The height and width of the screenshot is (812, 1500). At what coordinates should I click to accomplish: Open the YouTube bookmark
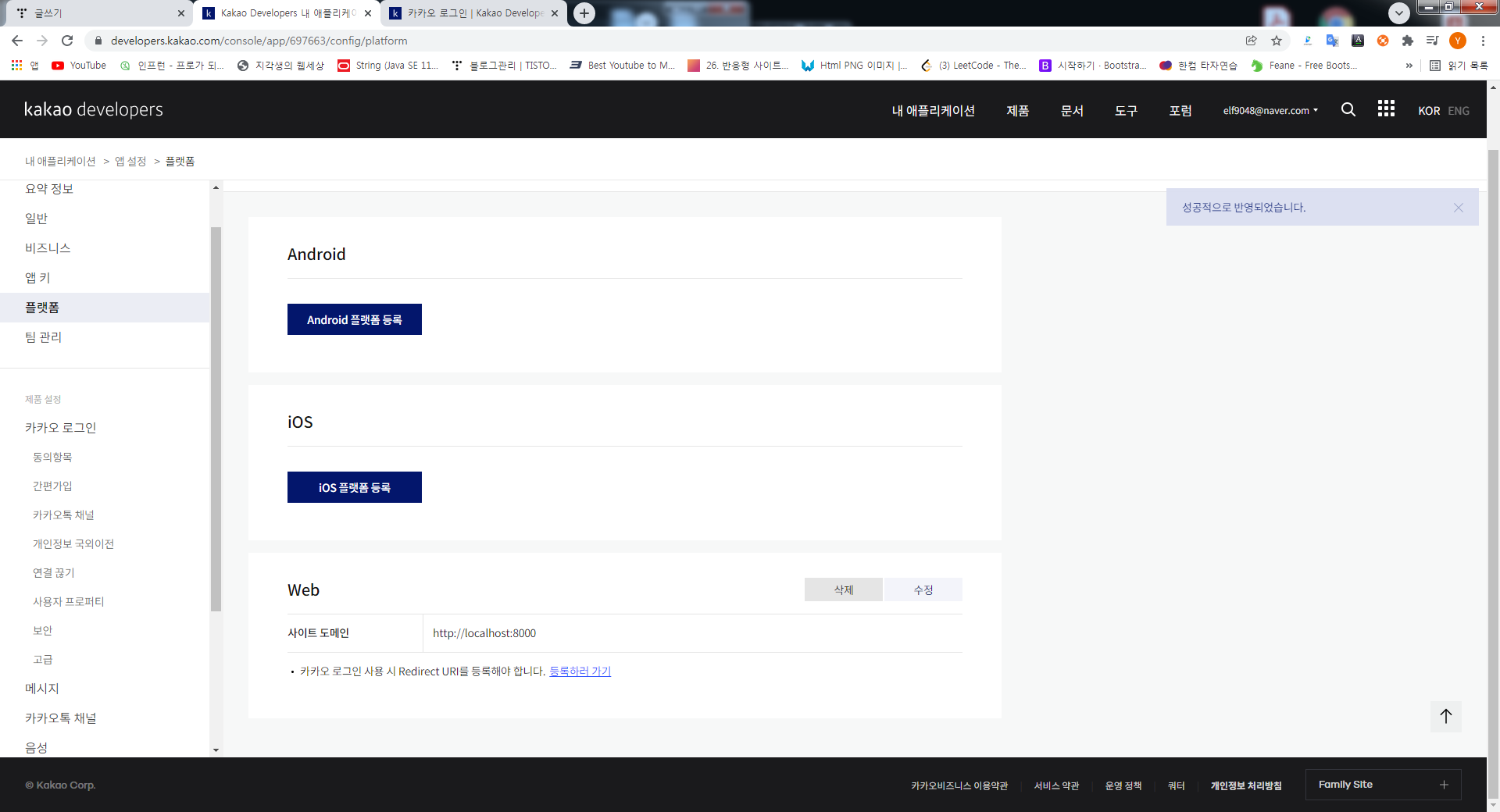79,66
